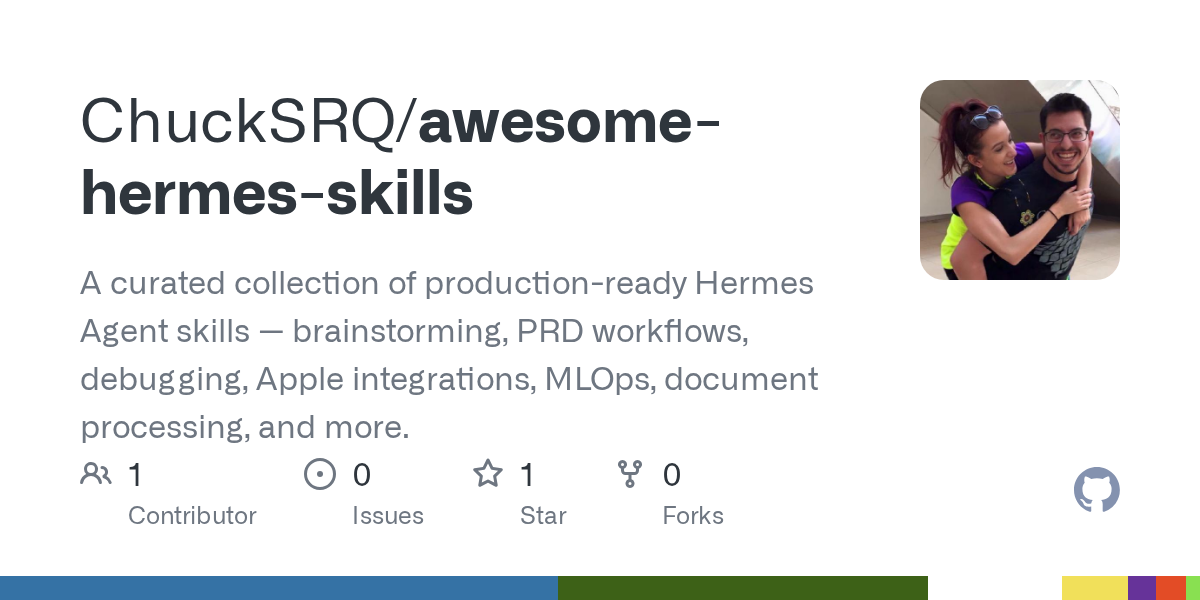This screenshot has height=600, width=1200.
Task: Click the Contributor label text
Action: [192, 516]
